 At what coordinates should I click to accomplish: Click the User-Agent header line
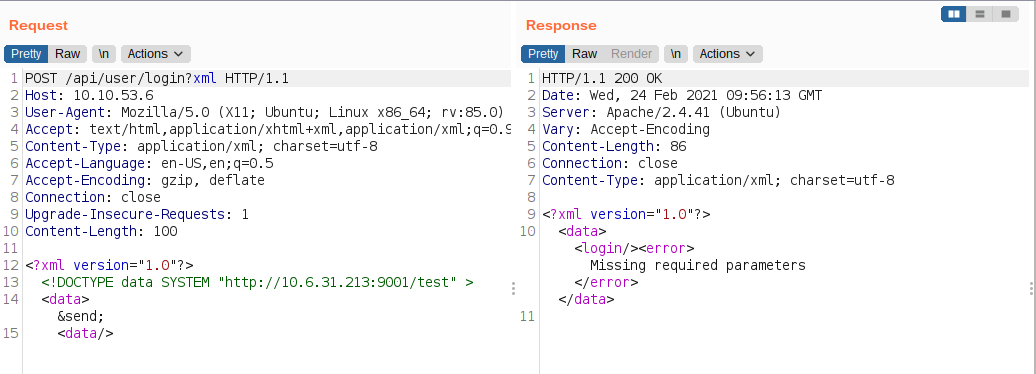tap(264, 112)
